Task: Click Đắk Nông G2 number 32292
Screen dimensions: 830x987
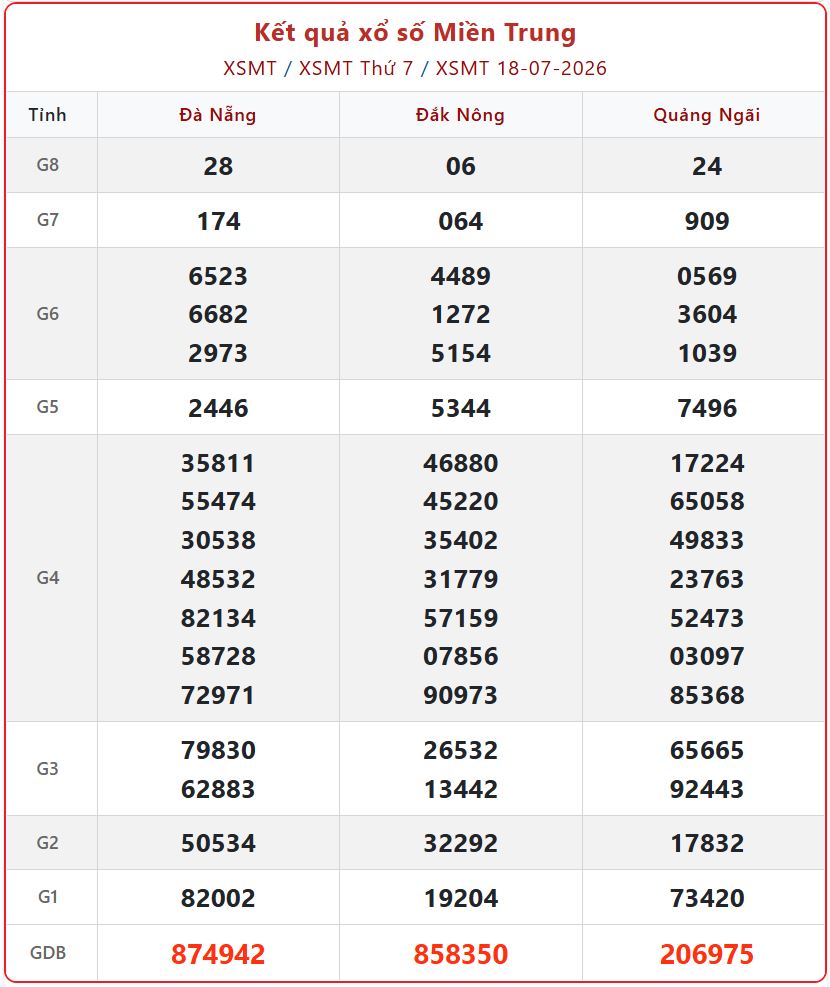Action: tap(461, 843)
